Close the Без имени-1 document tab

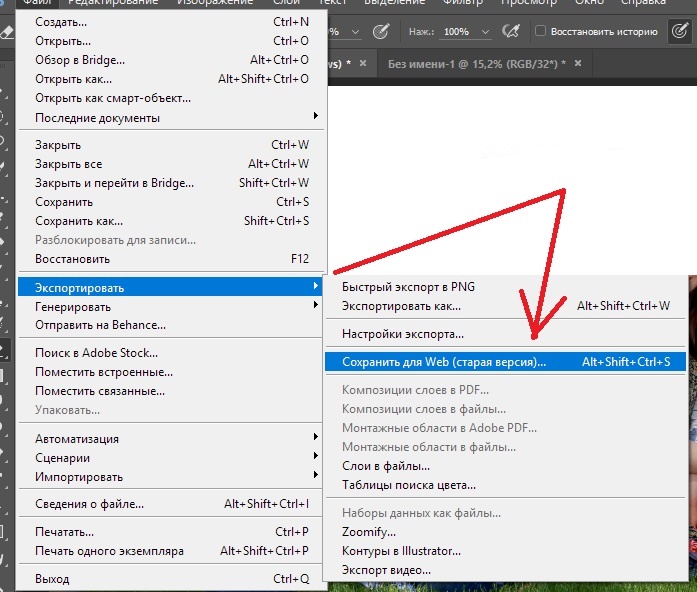(578, 63)
